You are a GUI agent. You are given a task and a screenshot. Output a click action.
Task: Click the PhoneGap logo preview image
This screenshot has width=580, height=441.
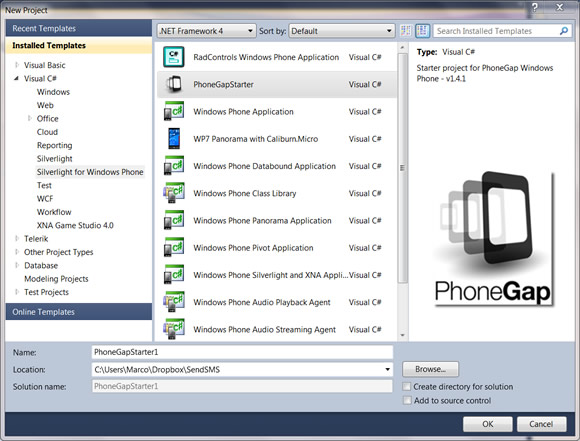coord(493,239)
